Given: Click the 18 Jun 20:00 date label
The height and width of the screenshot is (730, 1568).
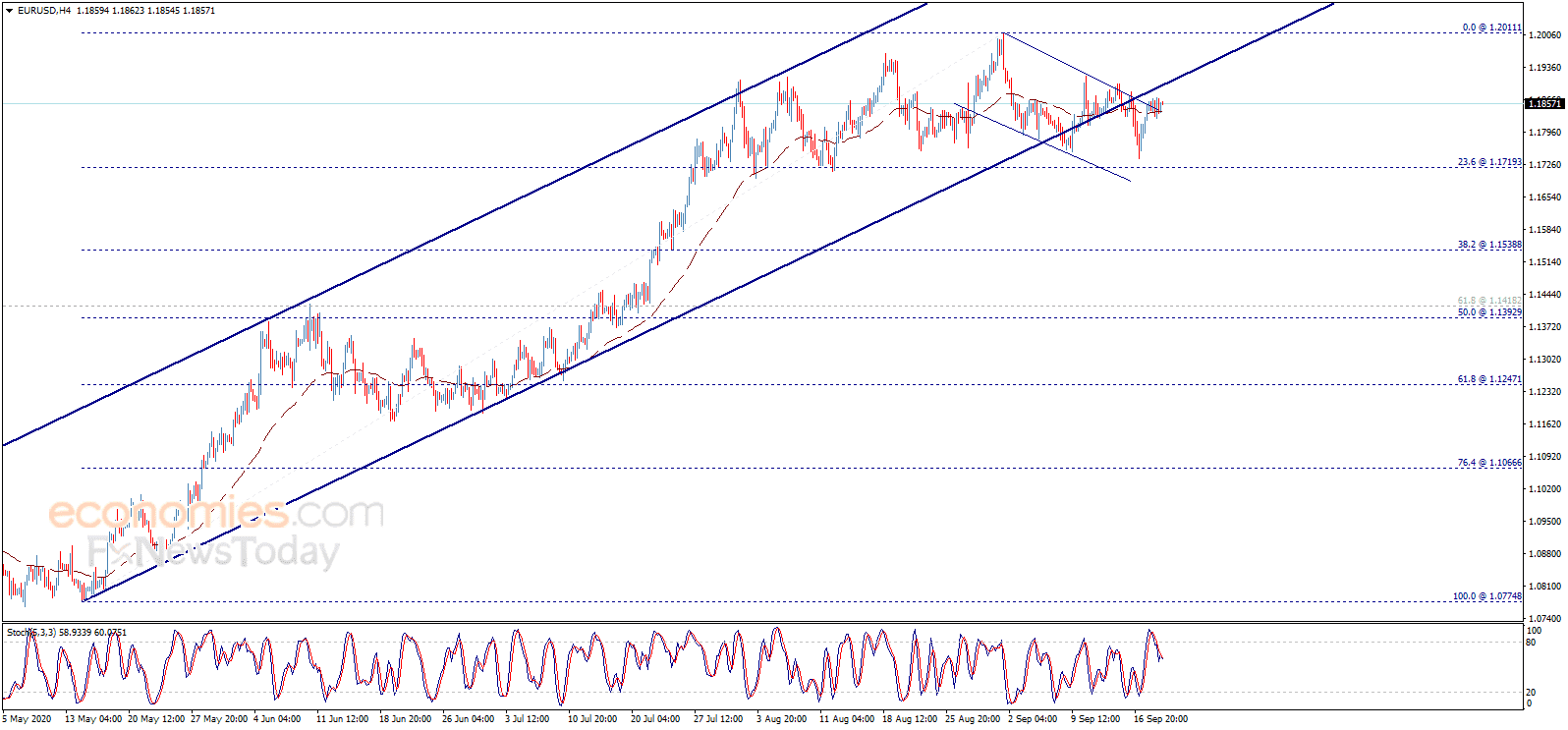Looking at the screenshot, I should [x=406, y=719].
